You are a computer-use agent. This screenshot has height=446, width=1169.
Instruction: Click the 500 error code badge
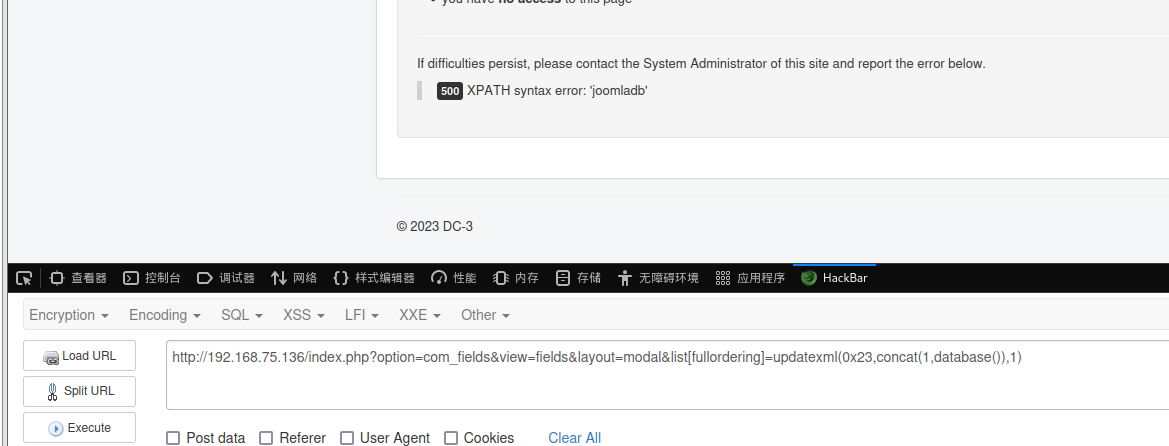tap(450, 91)
